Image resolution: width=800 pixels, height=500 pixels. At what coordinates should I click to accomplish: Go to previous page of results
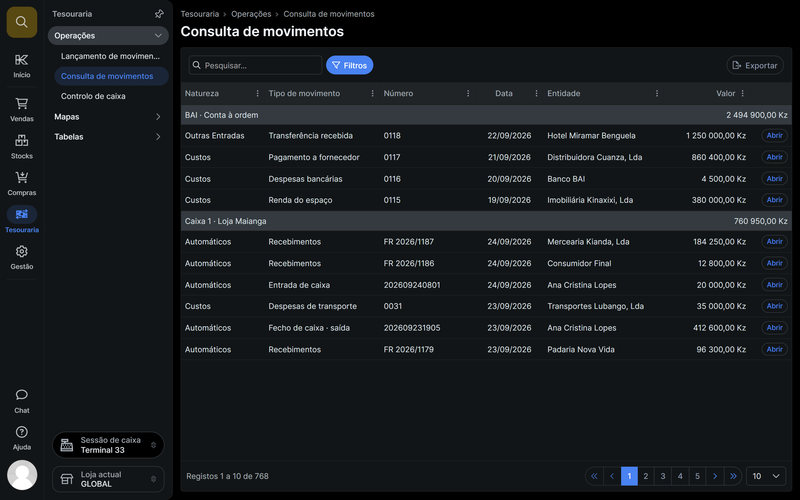point(612,476)
